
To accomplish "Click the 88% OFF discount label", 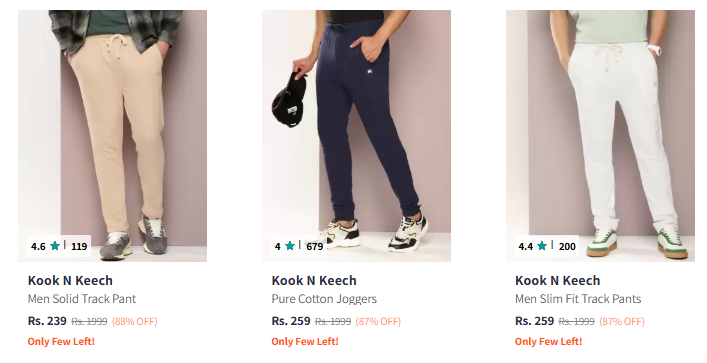I will 134,322.
